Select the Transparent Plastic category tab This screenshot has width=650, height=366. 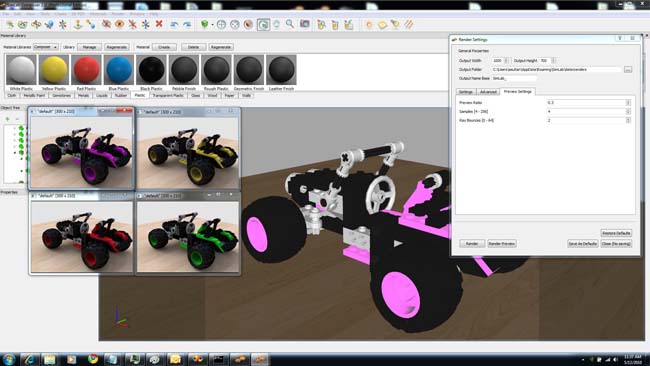168,96
